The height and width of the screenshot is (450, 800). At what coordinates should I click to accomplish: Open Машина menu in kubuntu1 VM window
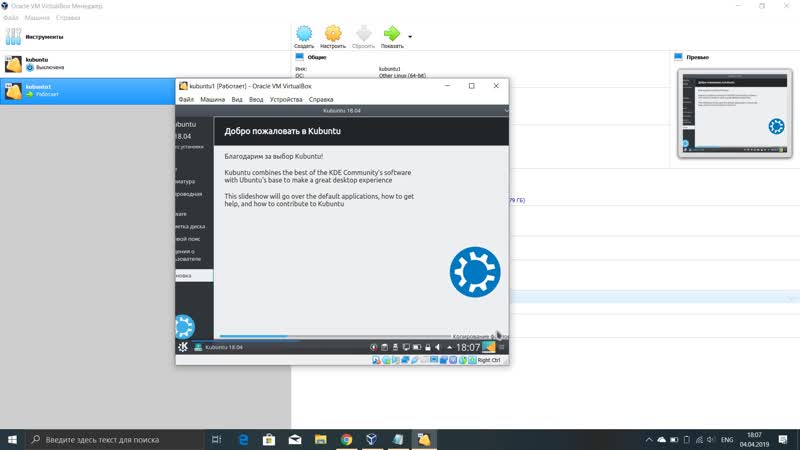(212, 99)
